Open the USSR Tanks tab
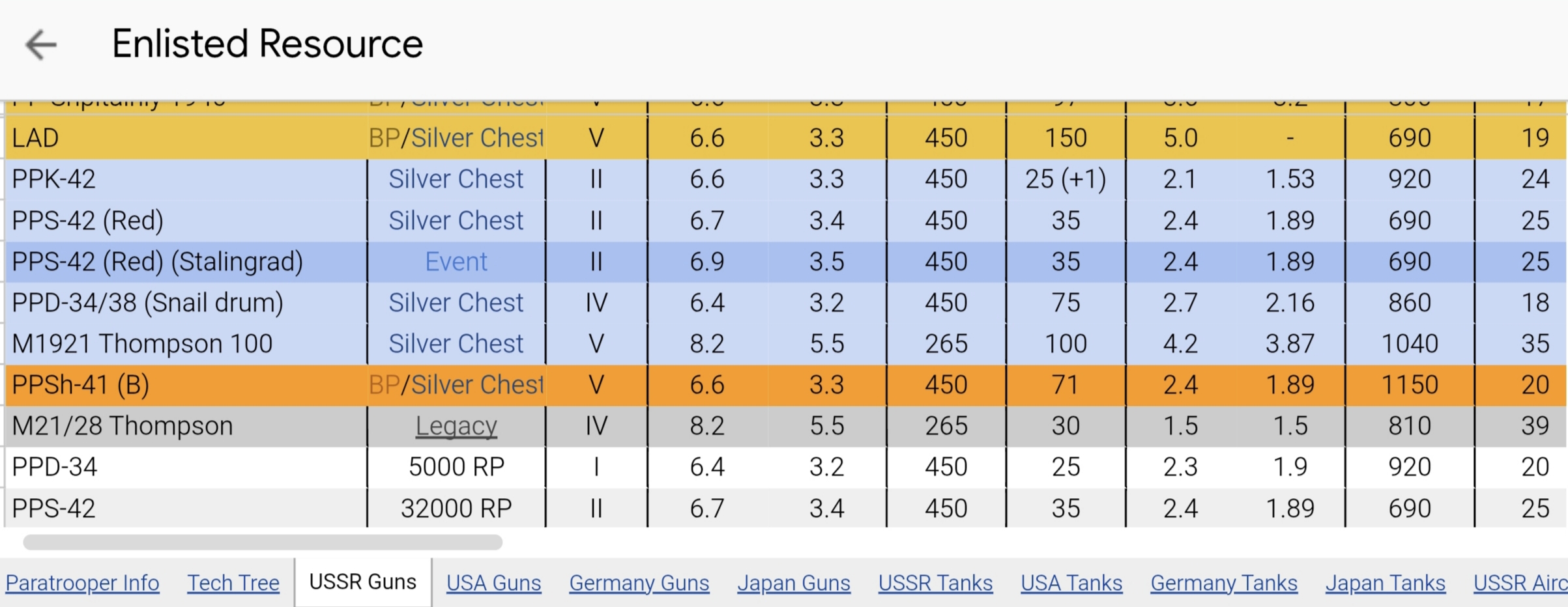The height and width of the screenshot is (607, 1568). coord(935,583)
